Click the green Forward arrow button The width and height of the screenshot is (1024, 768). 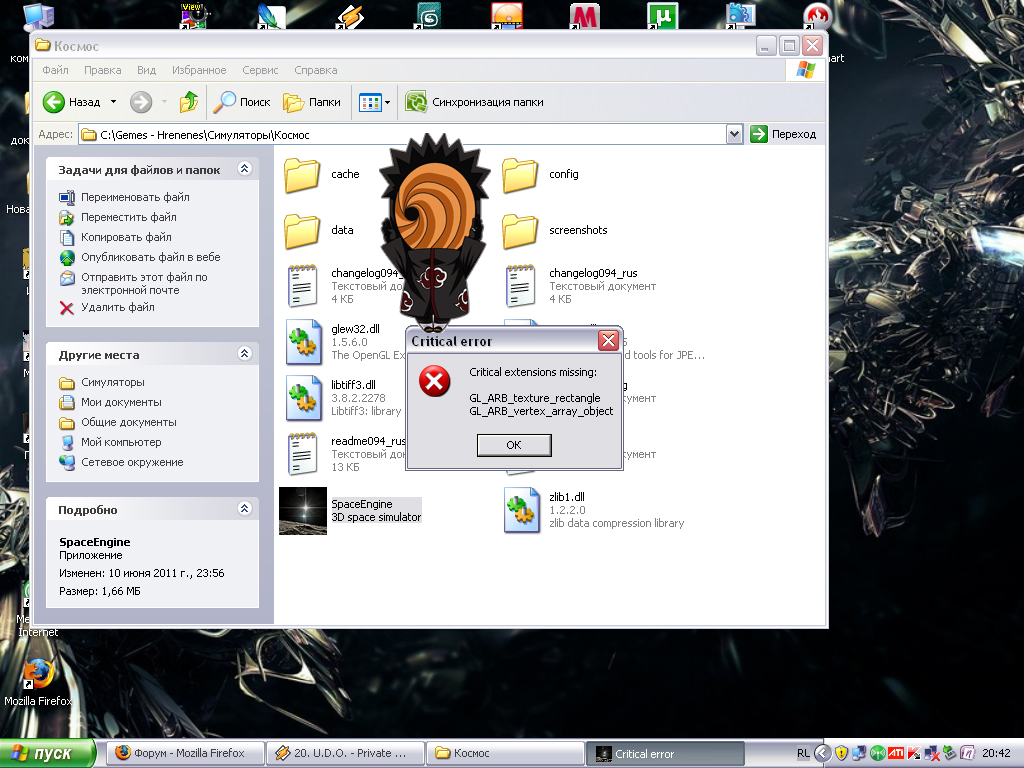pyautogui.click(x=140, y=102)
